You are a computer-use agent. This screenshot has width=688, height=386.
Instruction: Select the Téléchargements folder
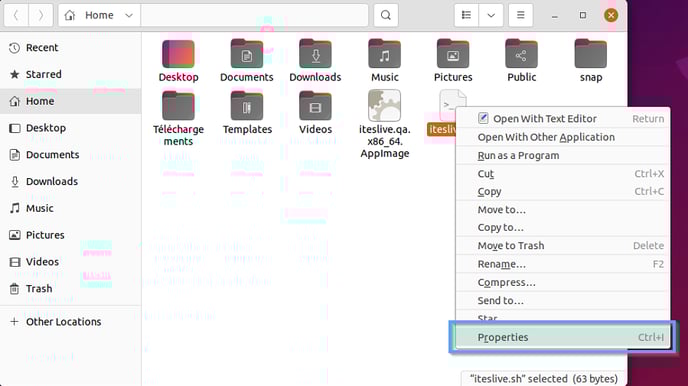(178, 118)
